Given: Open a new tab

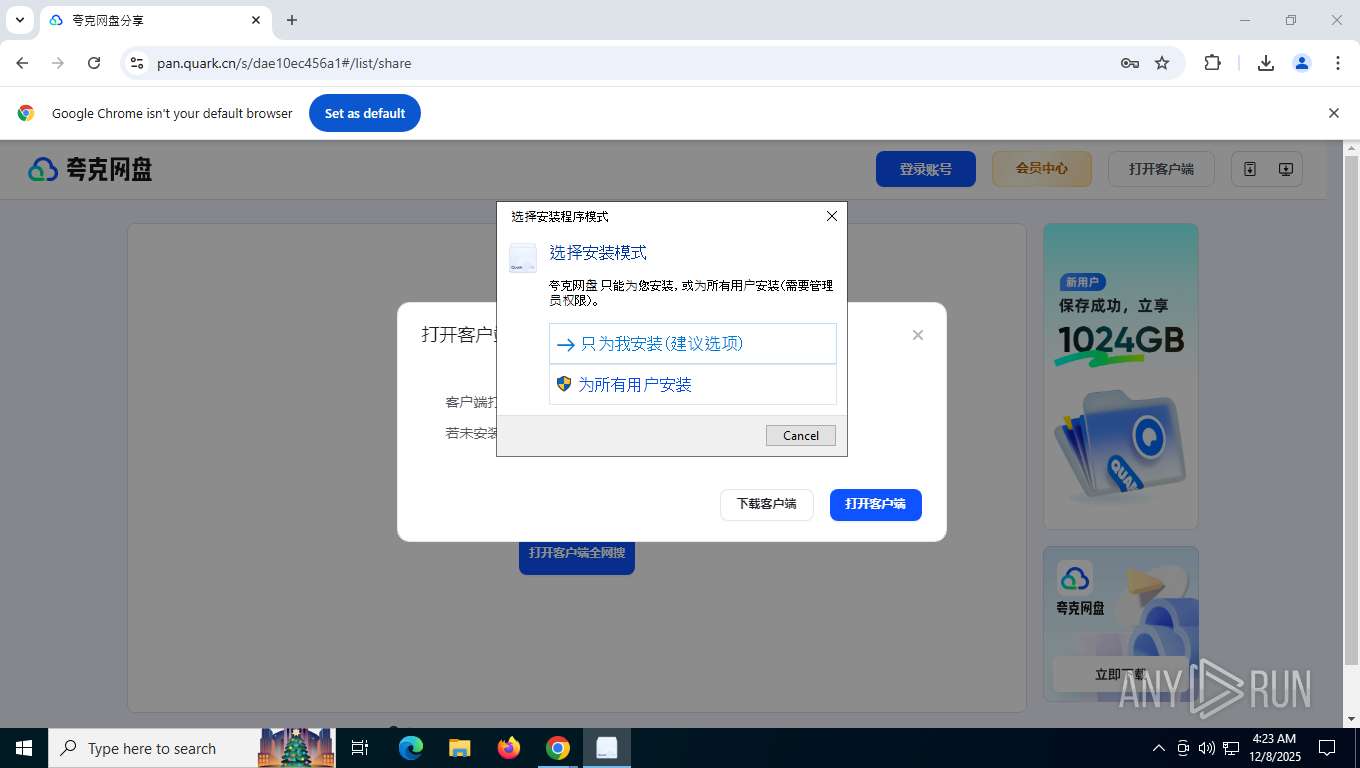Looking at the screenshot, I should pyautogui.click(x=292, y=20).
